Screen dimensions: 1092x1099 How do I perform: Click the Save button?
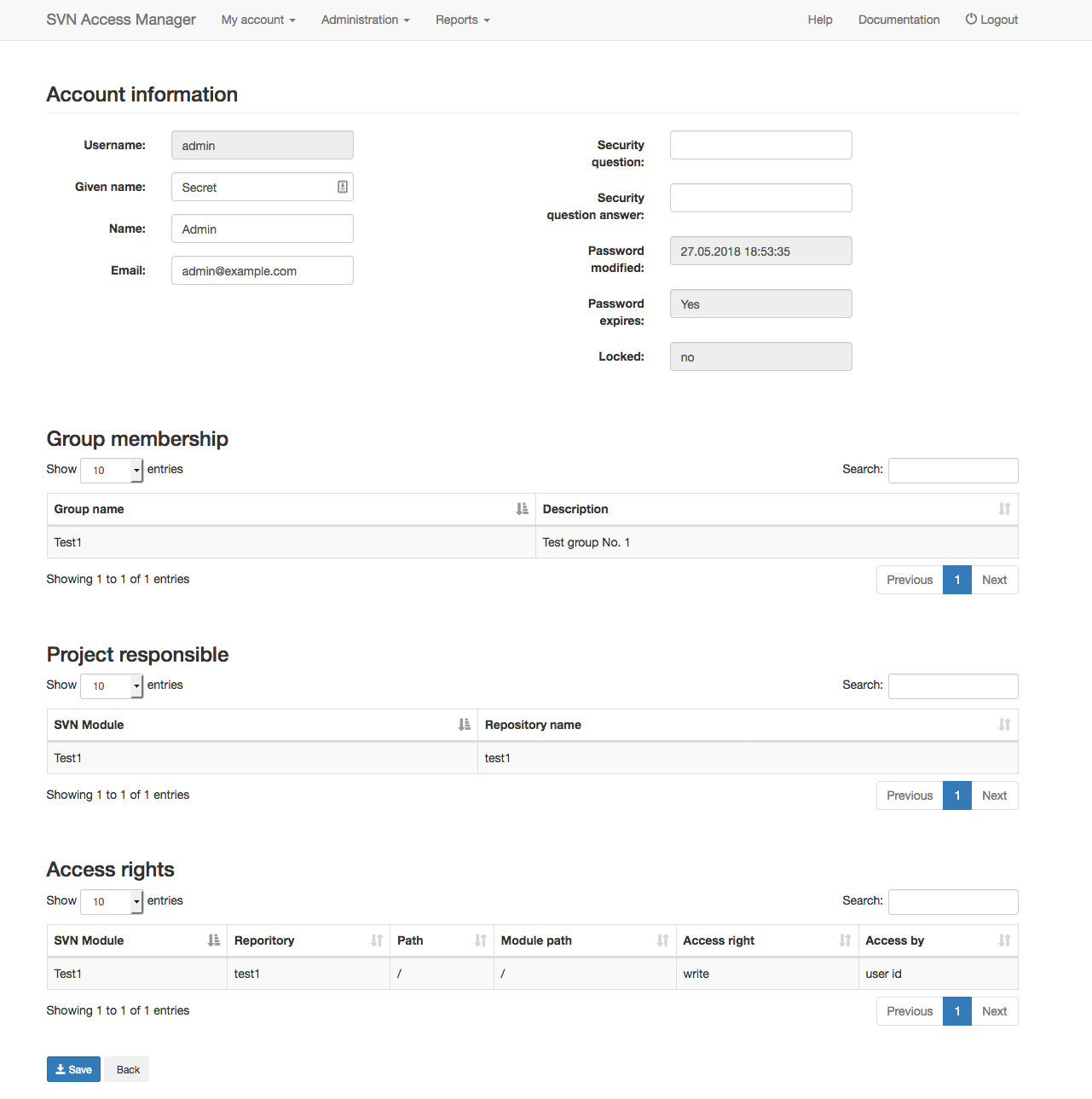click(x=73, y=1069)
